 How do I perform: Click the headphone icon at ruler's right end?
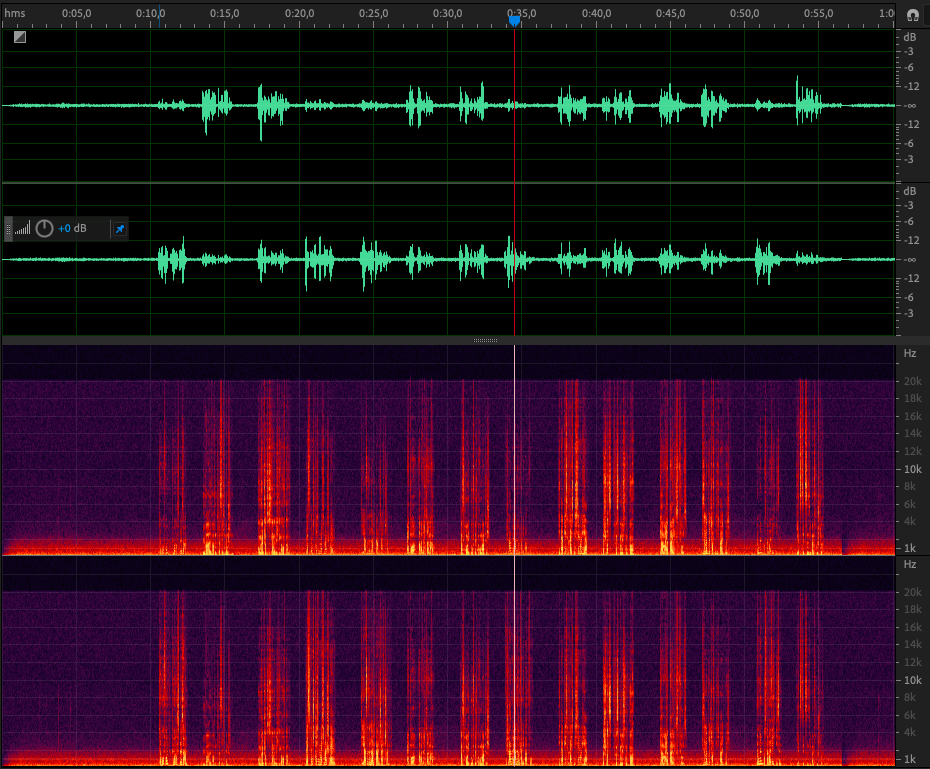pyautogui.click(x=912, y=15)
